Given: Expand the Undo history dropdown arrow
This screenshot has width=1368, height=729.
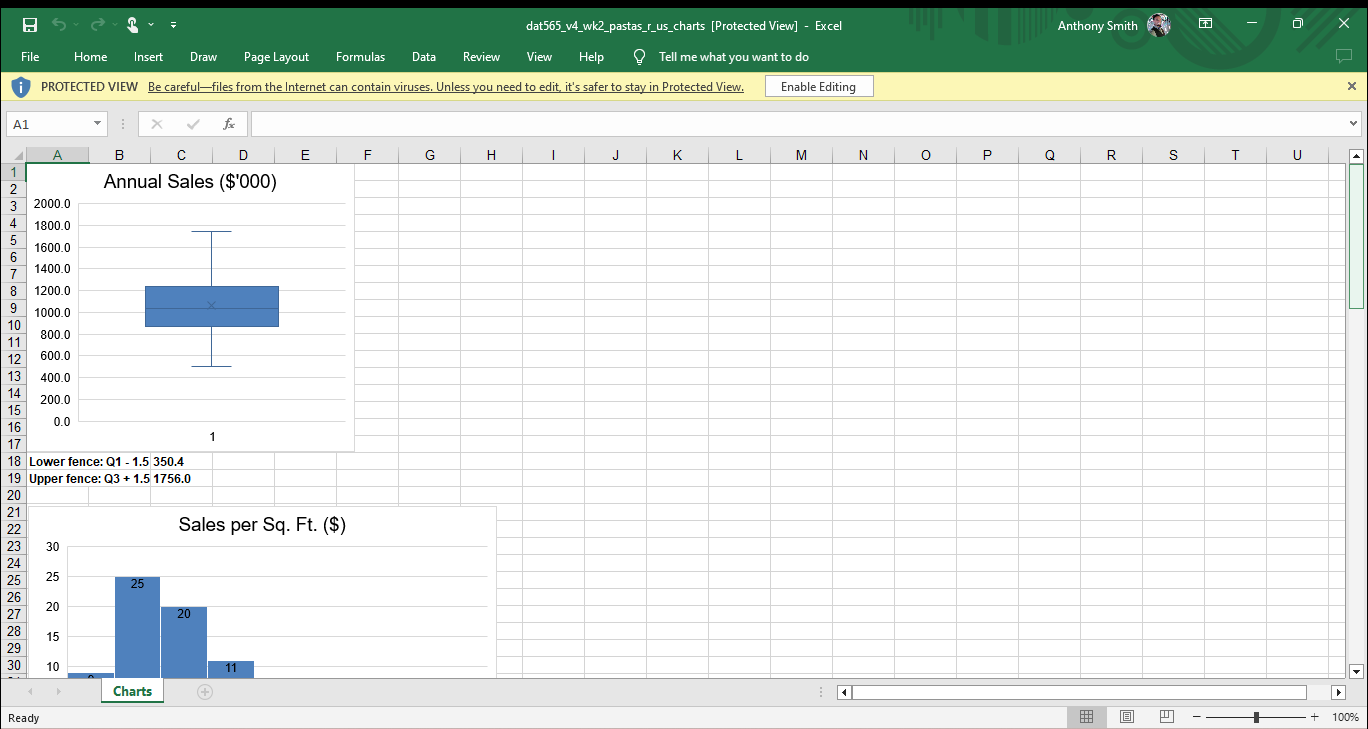Looking at the screenshot, I should (x=76, y=25).
